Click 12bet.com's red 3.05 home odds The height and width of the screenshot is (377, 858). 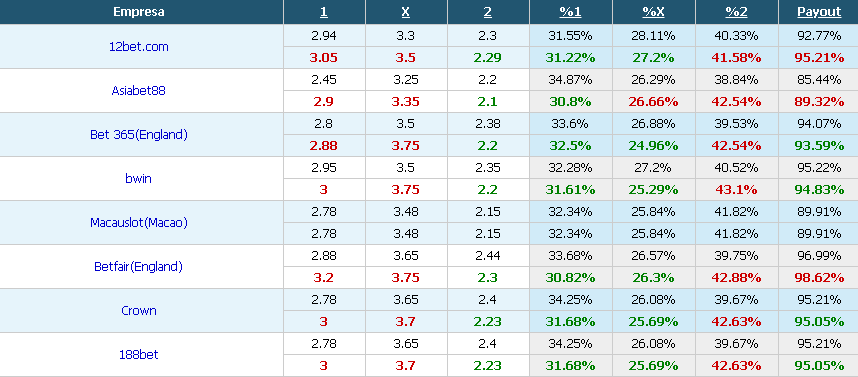pyautogui.click(x=323, y=58)
